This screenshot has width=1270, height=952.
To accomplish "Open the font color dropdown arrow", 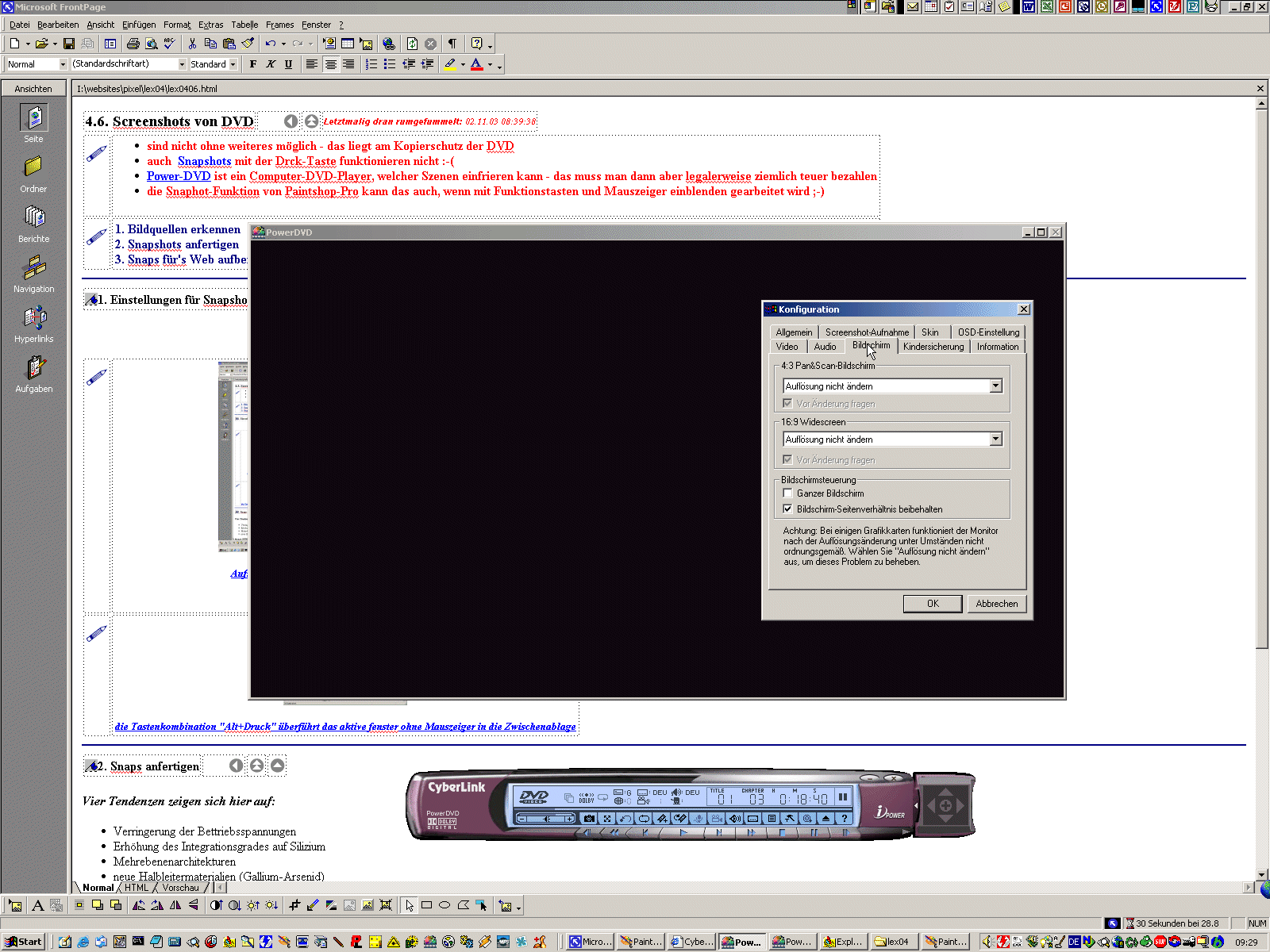I will 490,64.
